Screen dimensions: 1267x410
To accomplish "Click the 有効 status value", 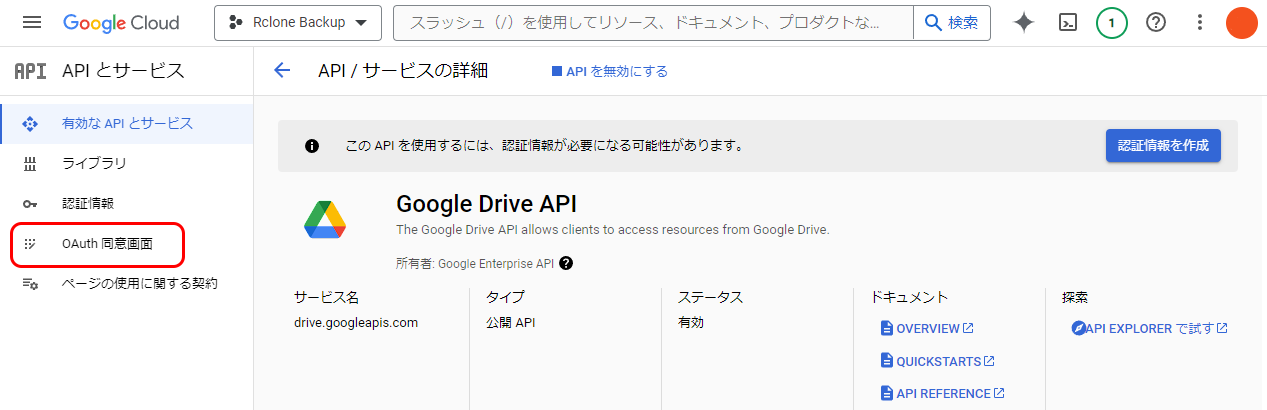I will click(x=691, y=323).
